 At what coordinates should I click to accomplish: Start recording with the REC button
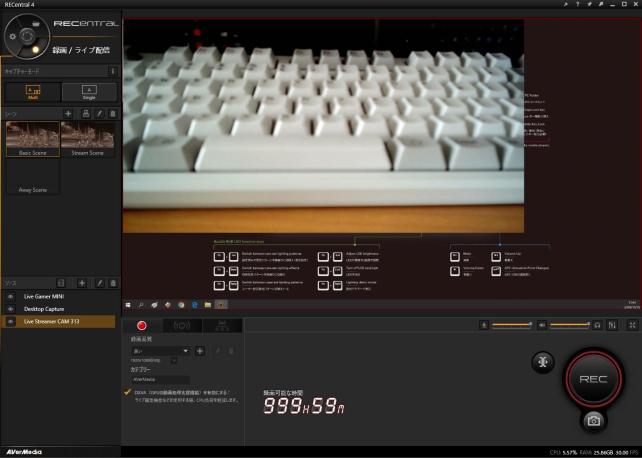(593, 379)
